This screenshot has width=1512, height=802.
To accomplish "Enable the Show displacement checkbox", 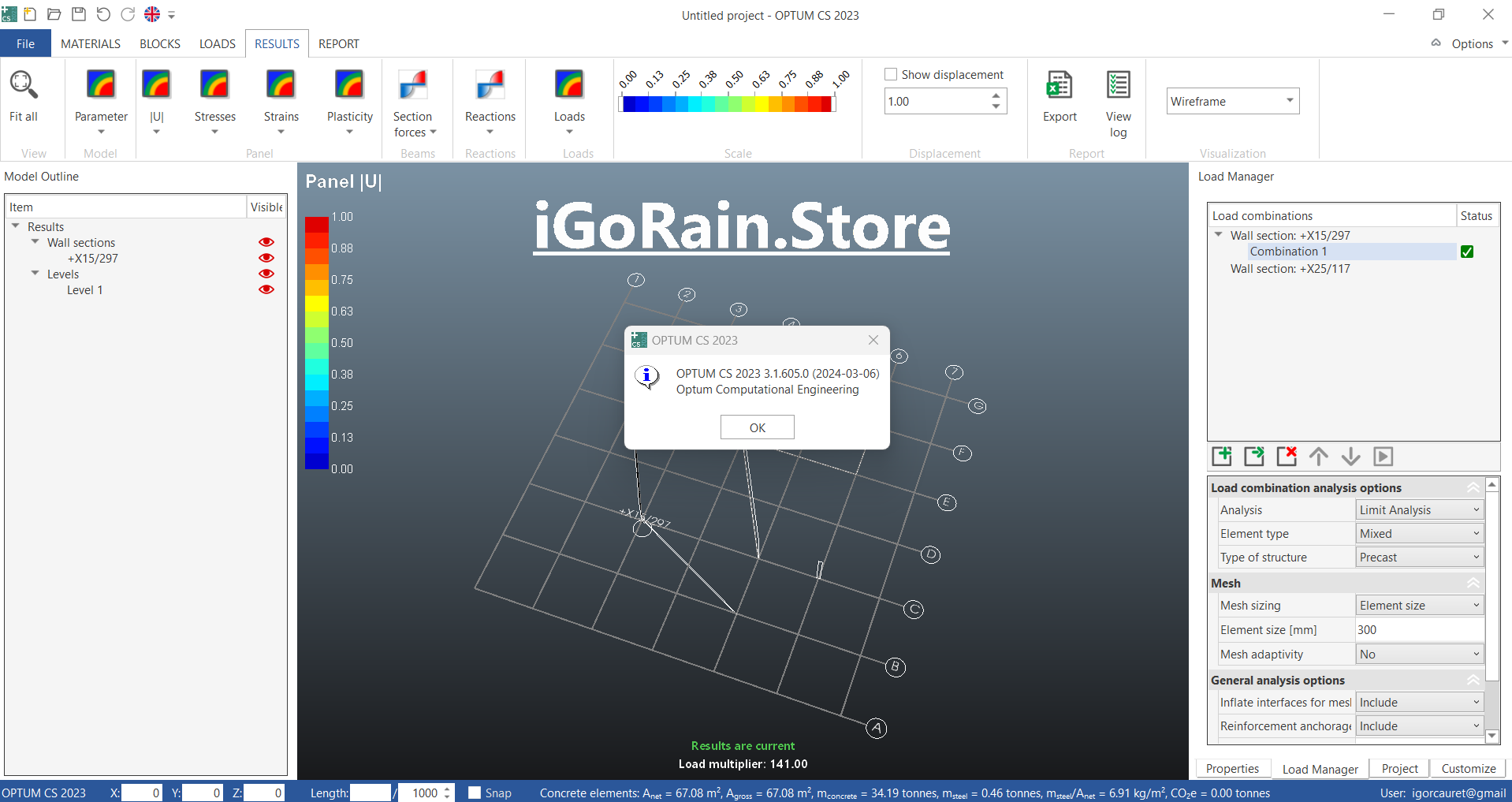I will click(x=892, y=74).
